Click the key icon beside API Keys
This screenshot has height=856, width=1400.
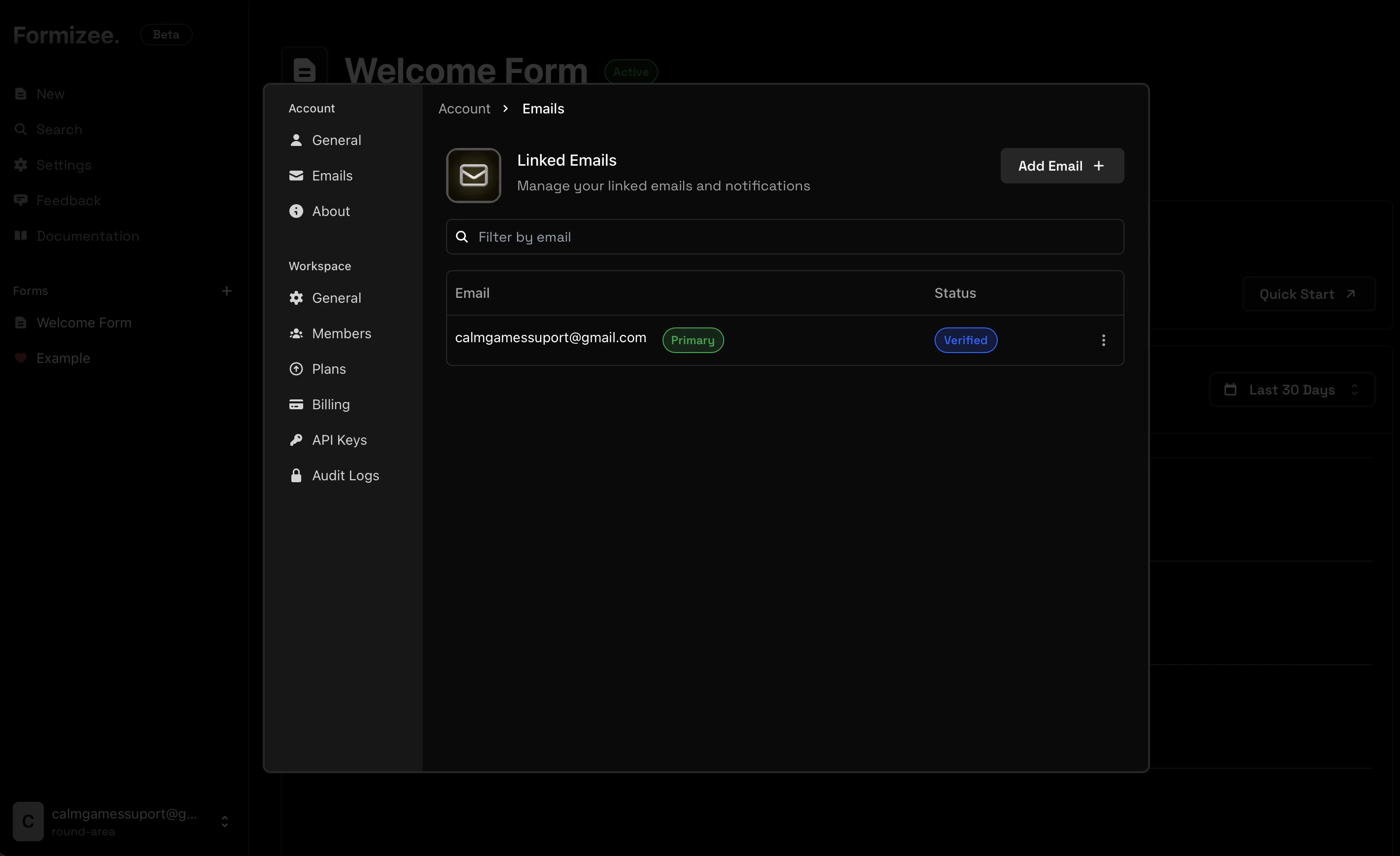(296, 440)
